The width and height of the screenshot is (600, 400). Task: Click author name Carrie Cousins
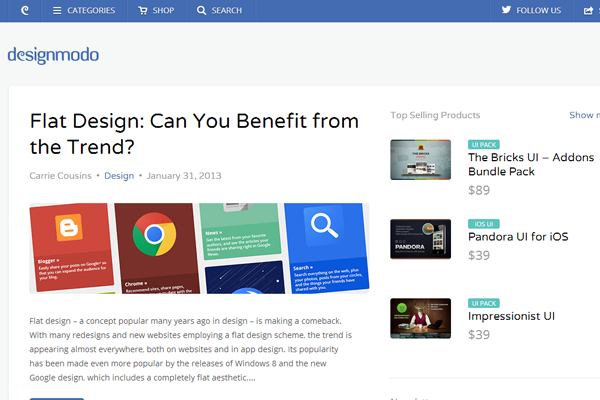pos(60,176)
